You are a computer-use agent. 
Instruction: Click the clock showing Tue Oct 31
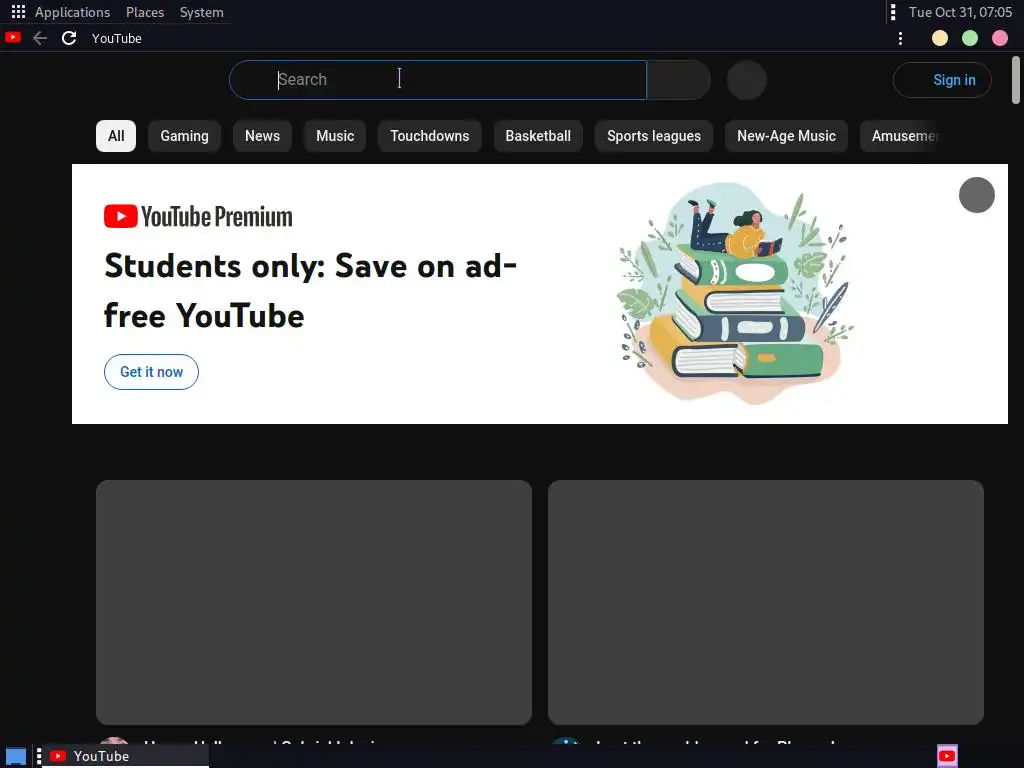point(960,12)
